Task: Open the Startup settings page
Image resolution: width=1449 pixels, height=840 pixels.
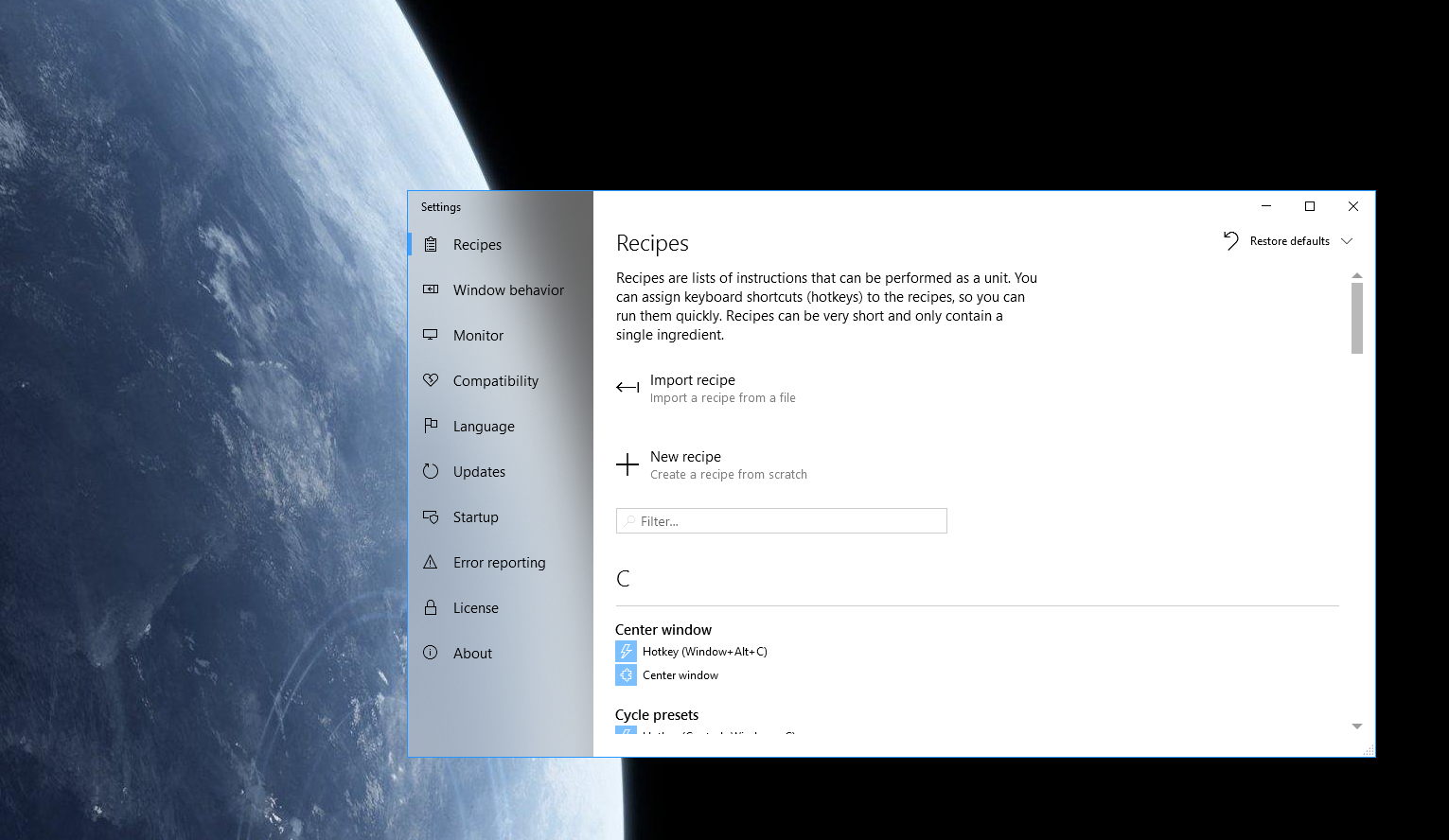Action: [x=475, y=517]
